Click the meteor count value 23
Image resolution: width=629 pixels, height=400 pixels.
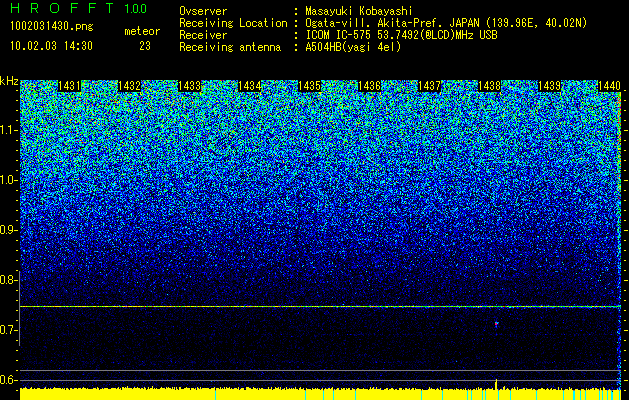(145, 46)
